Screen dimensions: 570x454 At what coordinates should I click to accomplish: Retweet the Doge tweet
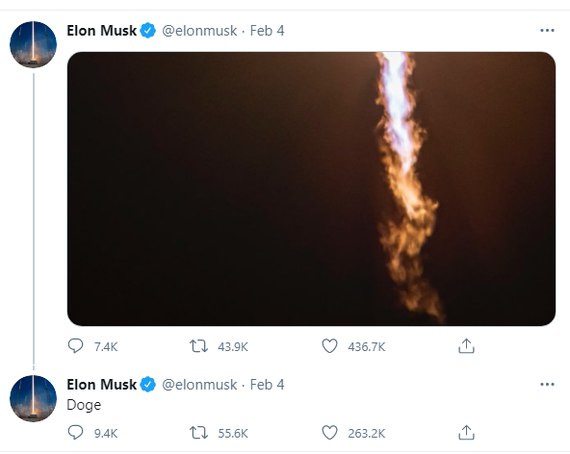click(199, 433)
